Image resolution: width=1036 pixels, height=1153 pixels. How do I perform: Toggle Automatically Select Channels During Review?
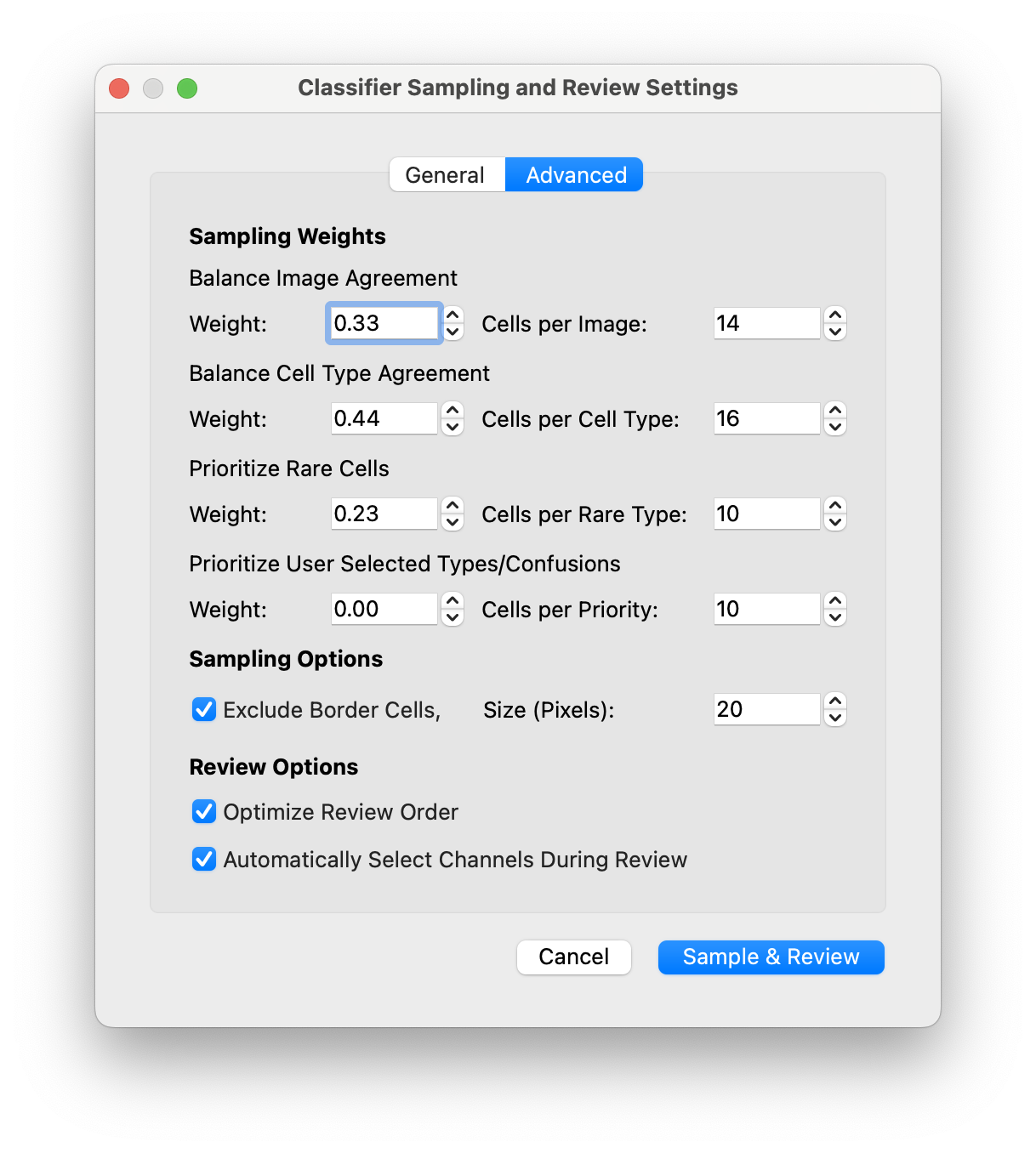[204, 860]
